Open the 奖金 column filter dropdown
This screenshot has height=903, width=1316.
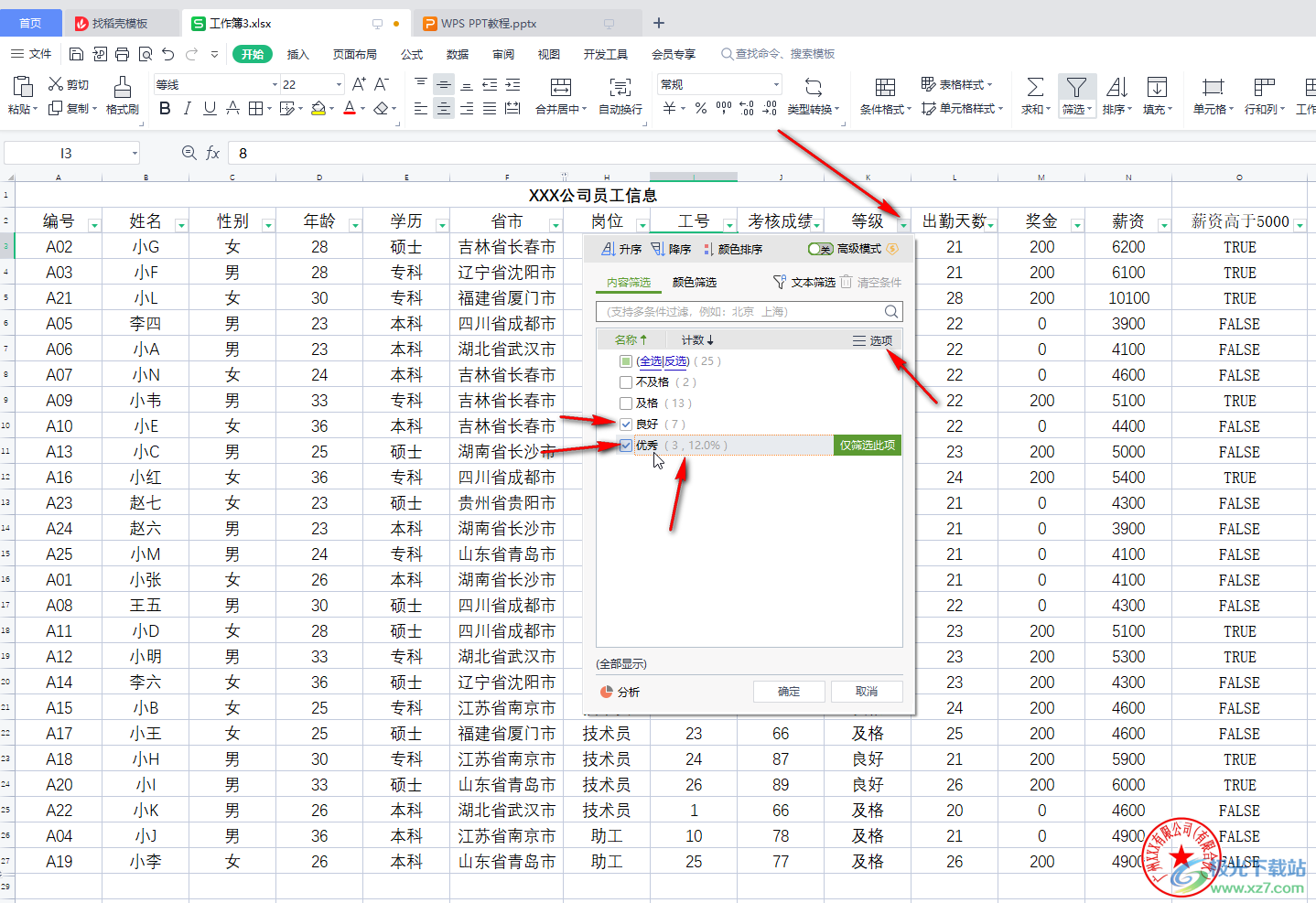pos(1077,225)
